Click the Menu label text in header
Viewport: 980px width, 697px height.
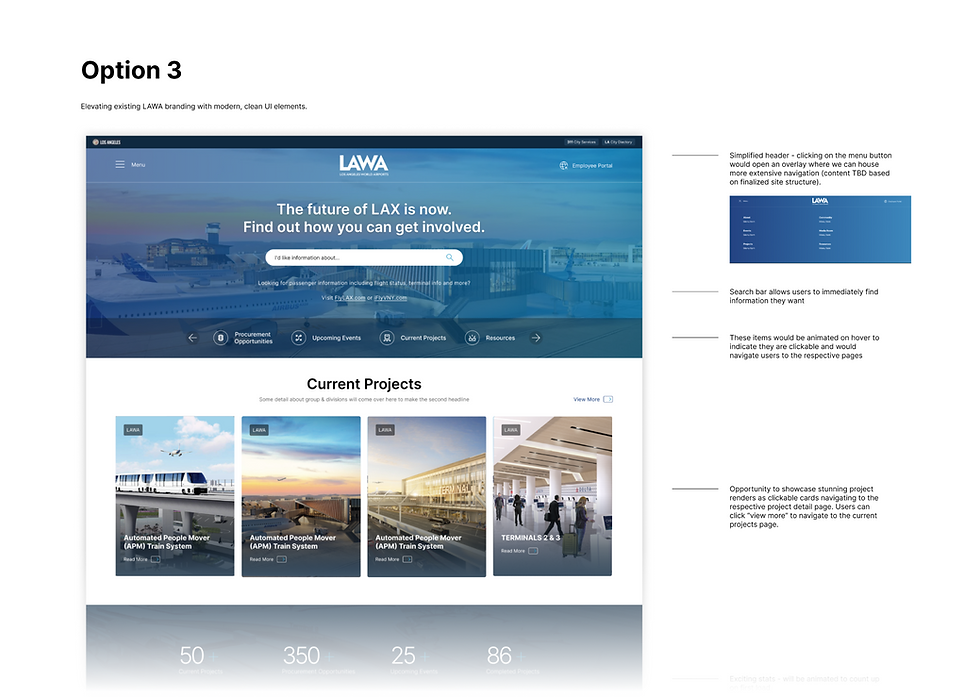pos(138,165)
